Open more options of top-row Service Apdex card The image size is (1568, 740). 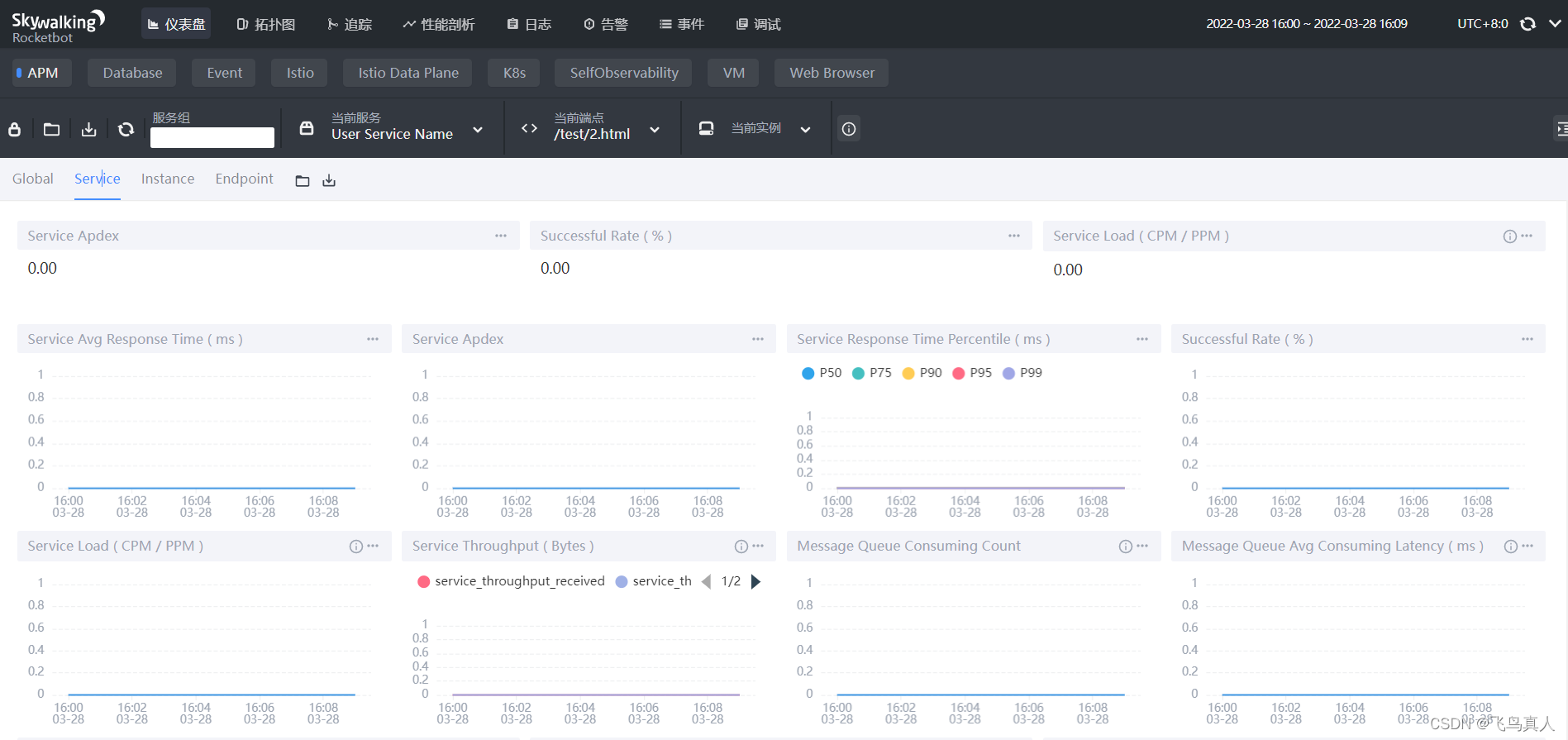coord(501,236)
